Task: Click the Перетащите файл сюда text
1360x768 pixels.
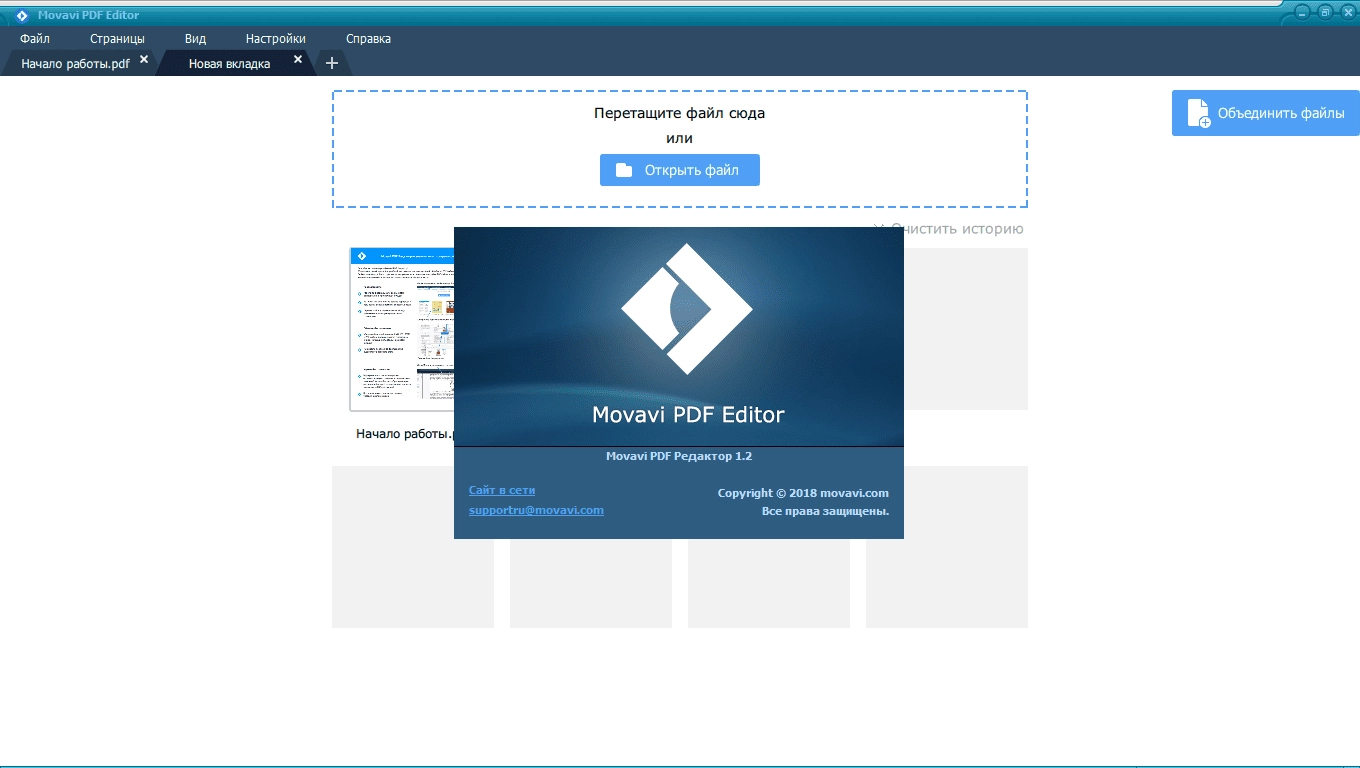Action: point(680,113)
